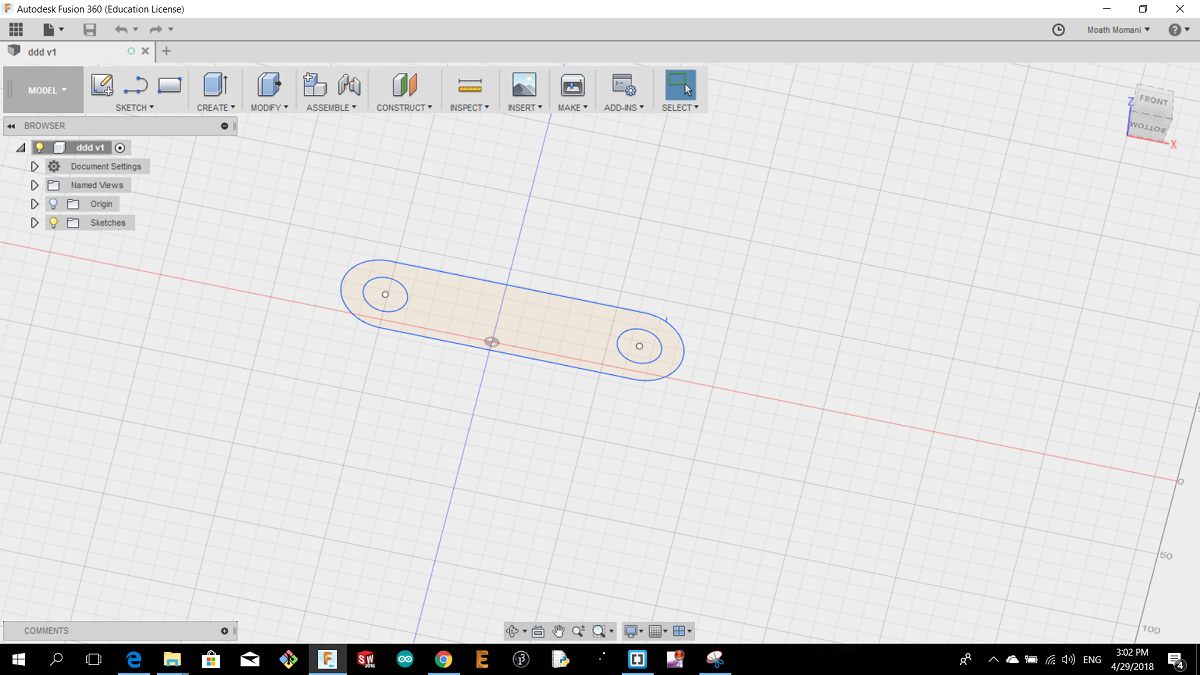Click the Redo arrow
The width and height of the screenshot is (1200, 675).
tap(156, 30)
